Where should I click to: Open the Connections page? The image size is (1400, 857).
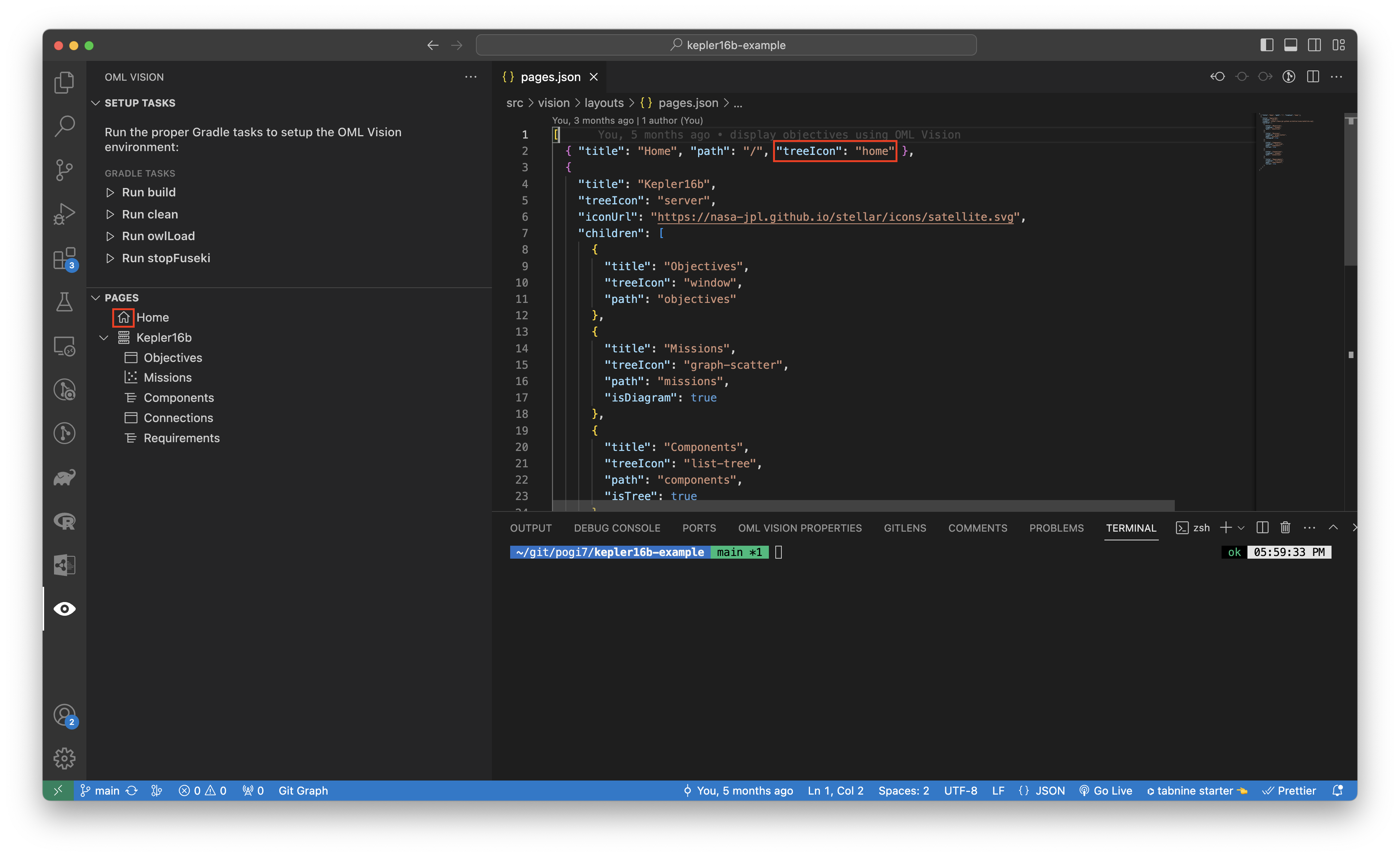(178, 418)
